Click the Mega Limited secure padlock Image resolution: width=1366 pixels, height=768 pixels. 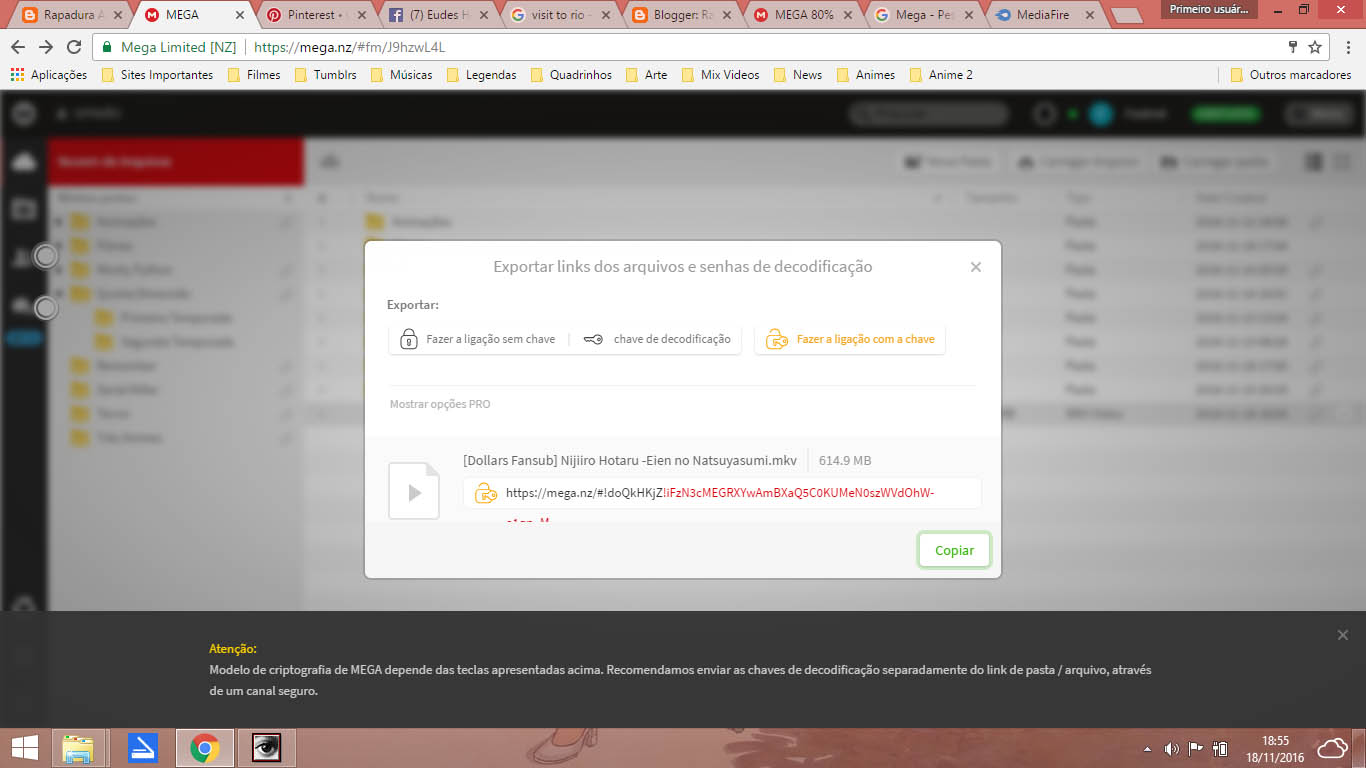(x=108, y=47)
